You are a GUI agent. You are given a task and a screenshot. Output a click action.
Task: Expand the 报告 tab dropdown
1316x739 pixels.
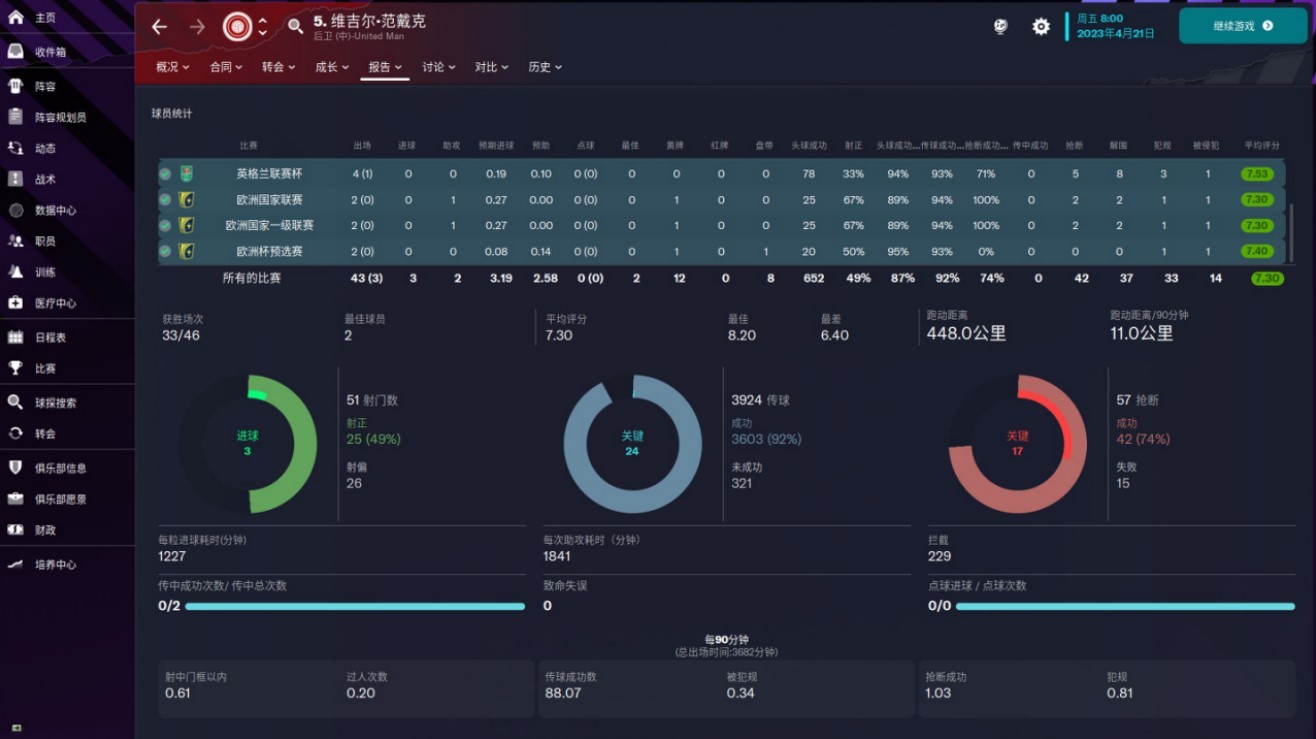pos(385,67)
